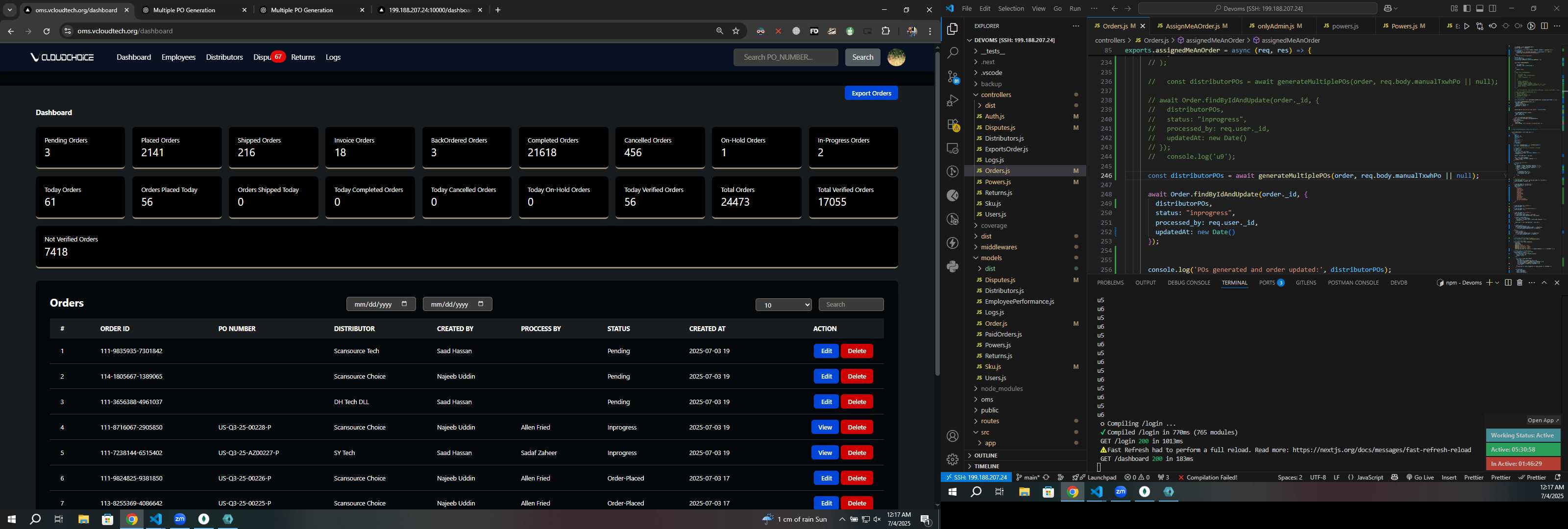
Task: Toggle Go Live server in status bar
Action: click(x=1420, y=477)
